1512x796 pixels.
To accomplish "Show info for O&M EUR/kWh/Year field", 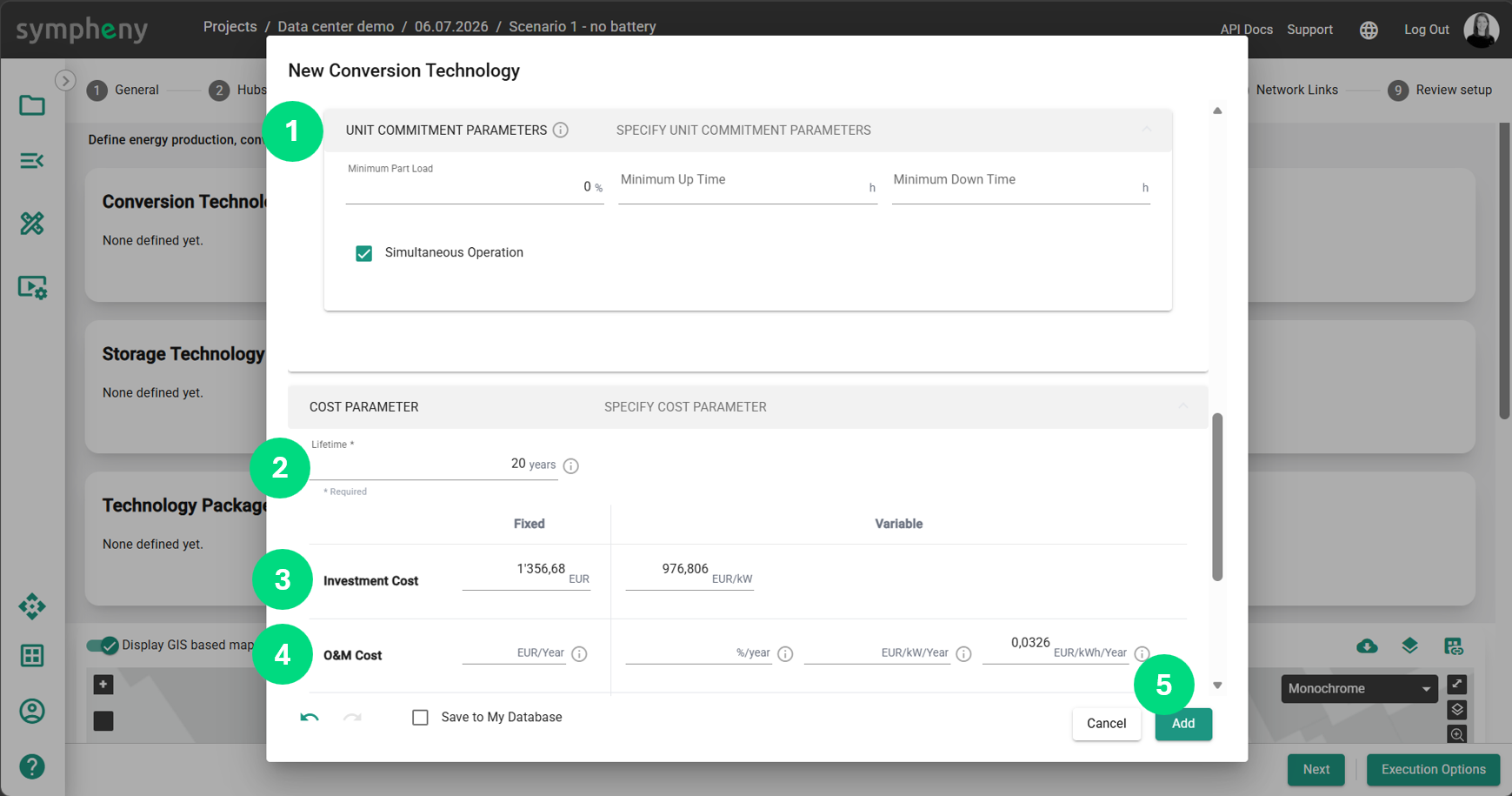I will (x=1142, y=653).
